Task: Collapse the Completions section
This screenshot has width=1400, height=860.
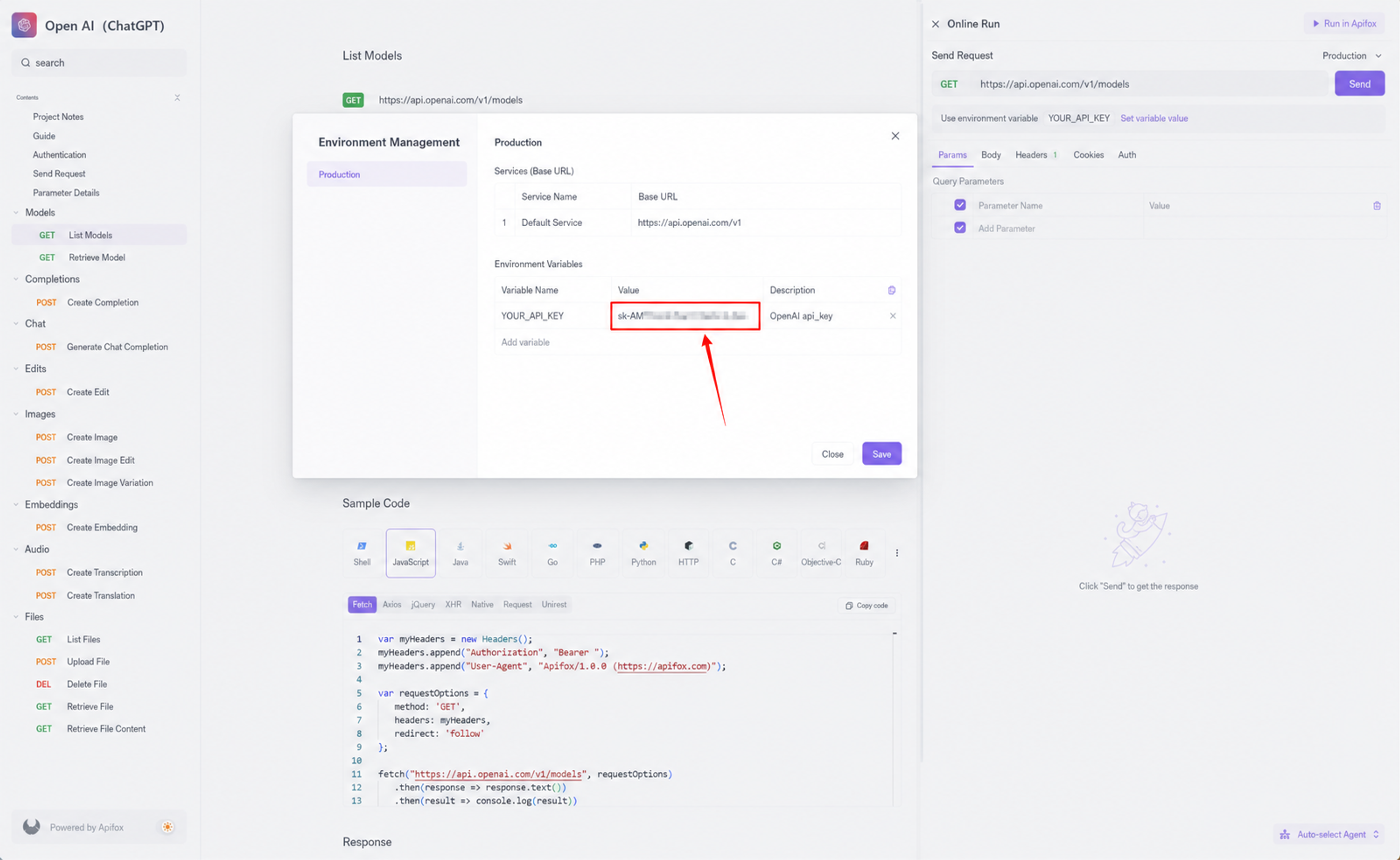Action: click(16, 279)
